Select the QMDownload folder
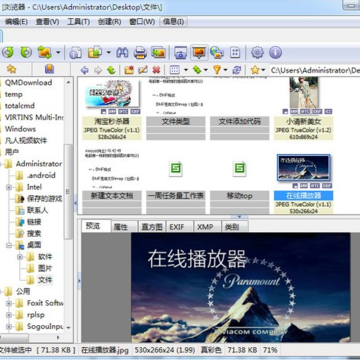The height and width of the screenshot is (360, 360). coord(28,83)
